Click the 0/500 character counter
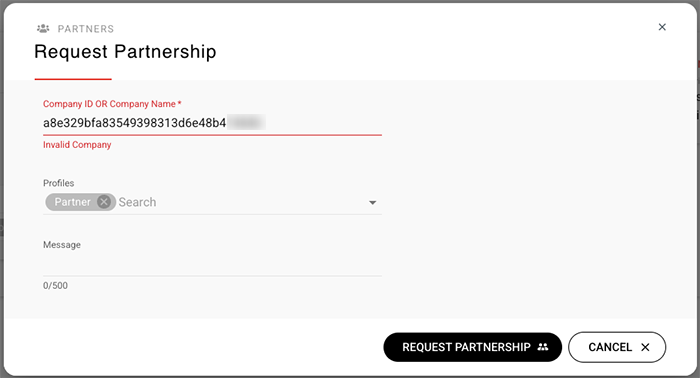This screenshot has width=700, height=378. [x=55, y=286]
